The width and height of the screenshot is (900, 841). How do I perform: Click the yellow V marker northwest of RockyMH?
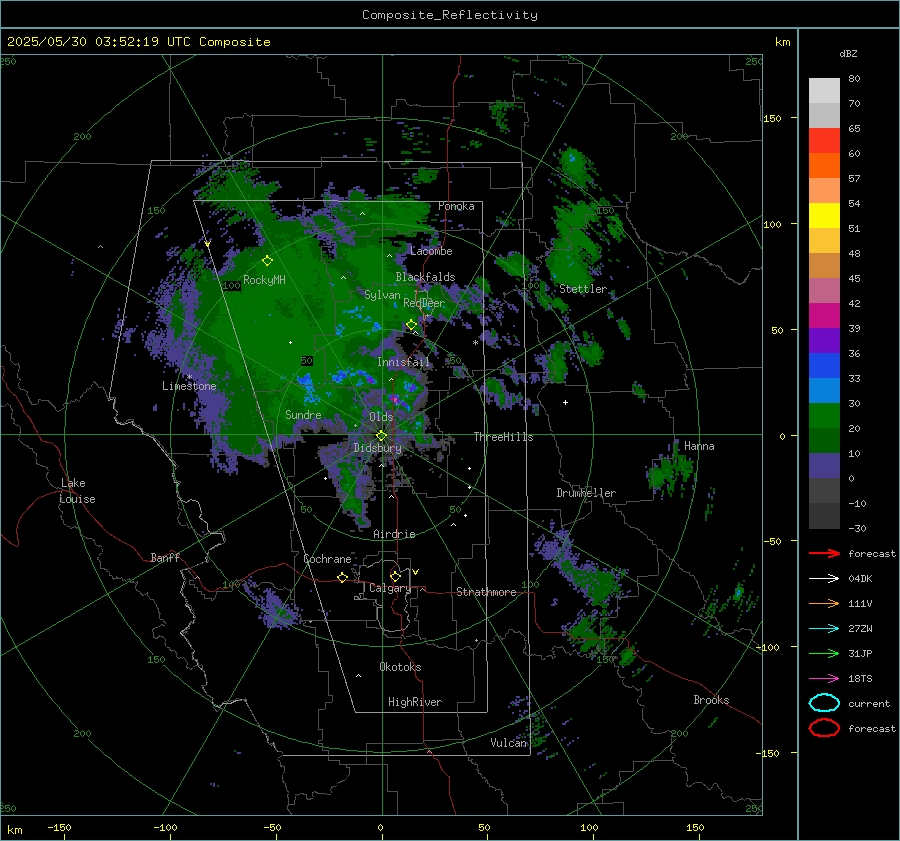[x=207, y=244]
